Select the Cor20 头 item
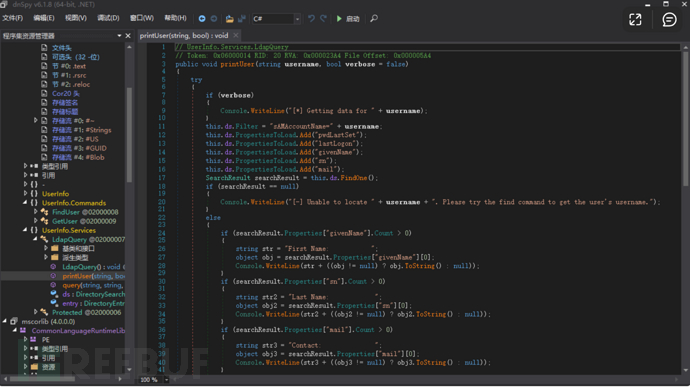This screenshot has width=690, height=388. [x=66, y=93]
